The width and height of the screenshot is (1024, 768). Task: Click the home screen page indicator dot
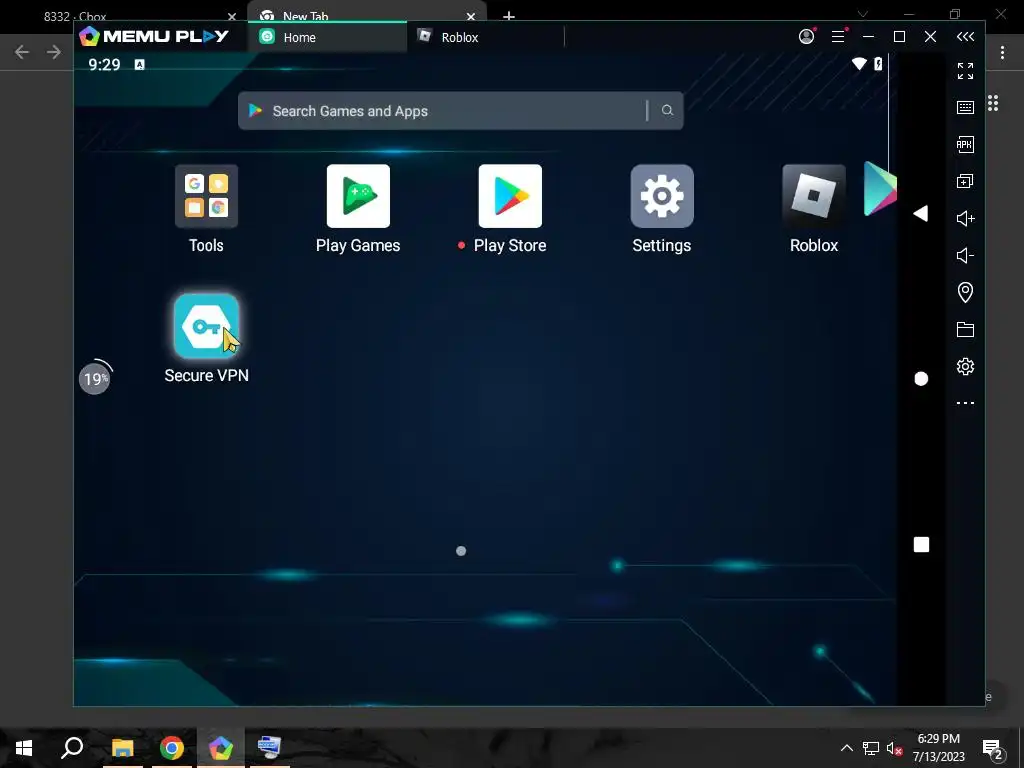pyautogui.click(x=461, y=551)
